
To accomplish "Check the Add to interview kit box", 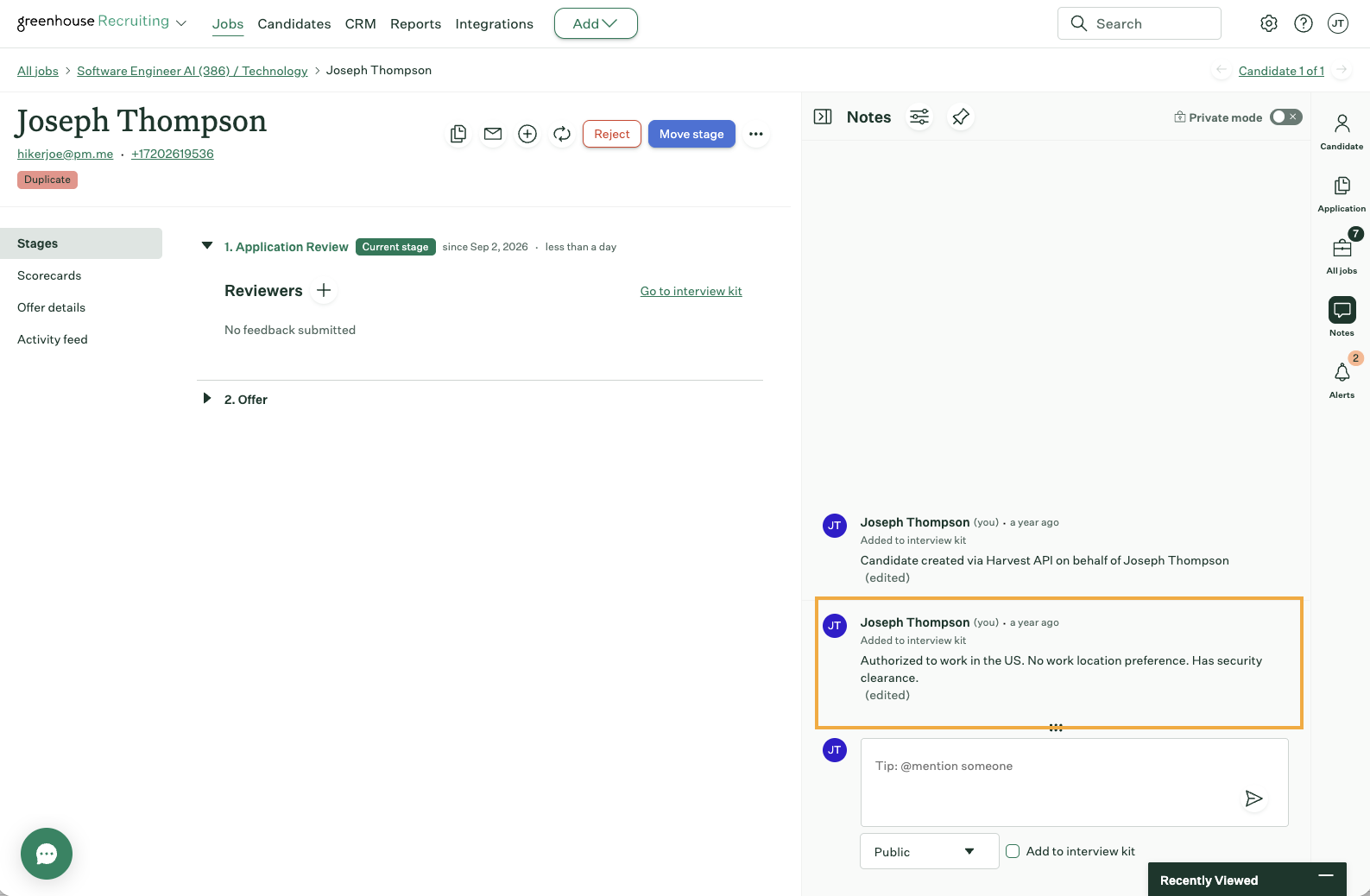I will 1013,851.
